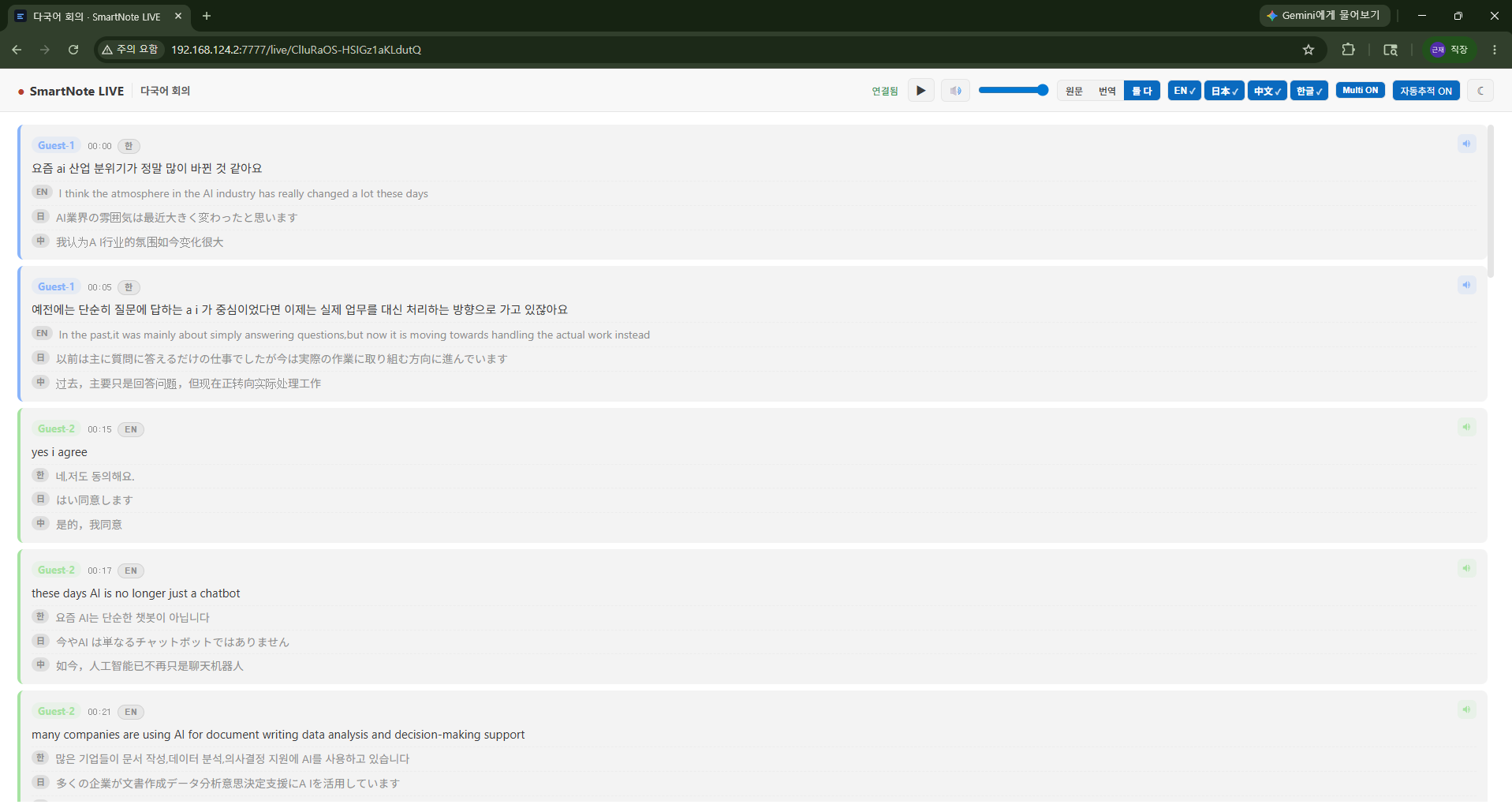Click the 中 badge beside '是的，我同意'

[40, 523]
